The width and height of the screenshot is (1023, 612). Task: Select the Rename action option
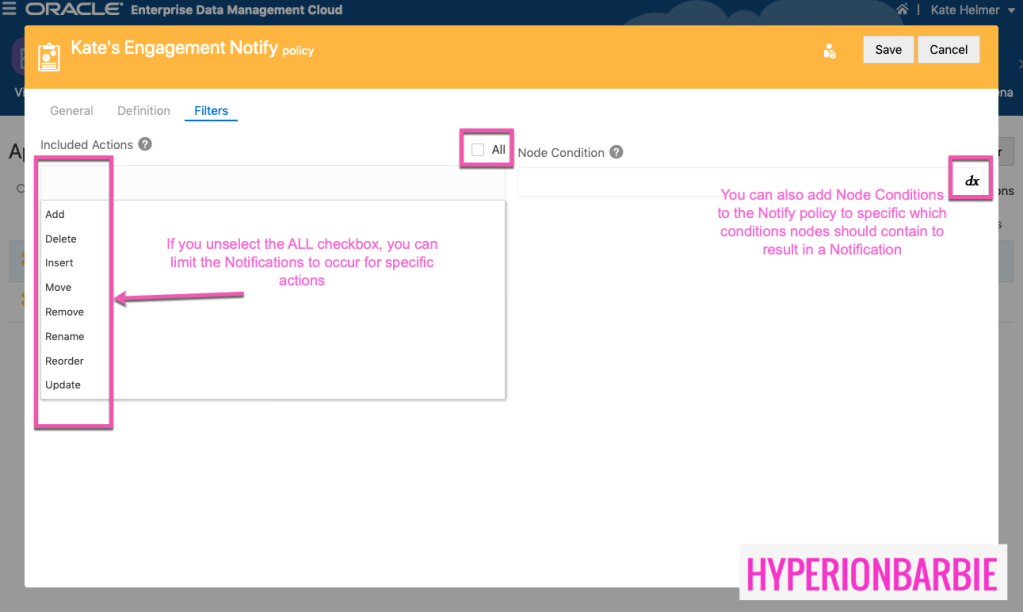coord(64,336)
